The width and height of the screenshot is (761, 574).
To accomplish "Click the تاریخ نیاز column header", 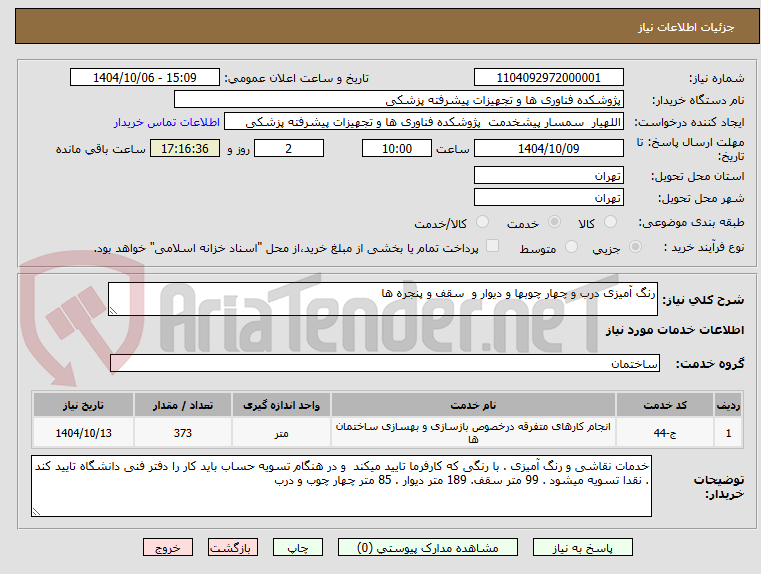I will click(83, 405).
